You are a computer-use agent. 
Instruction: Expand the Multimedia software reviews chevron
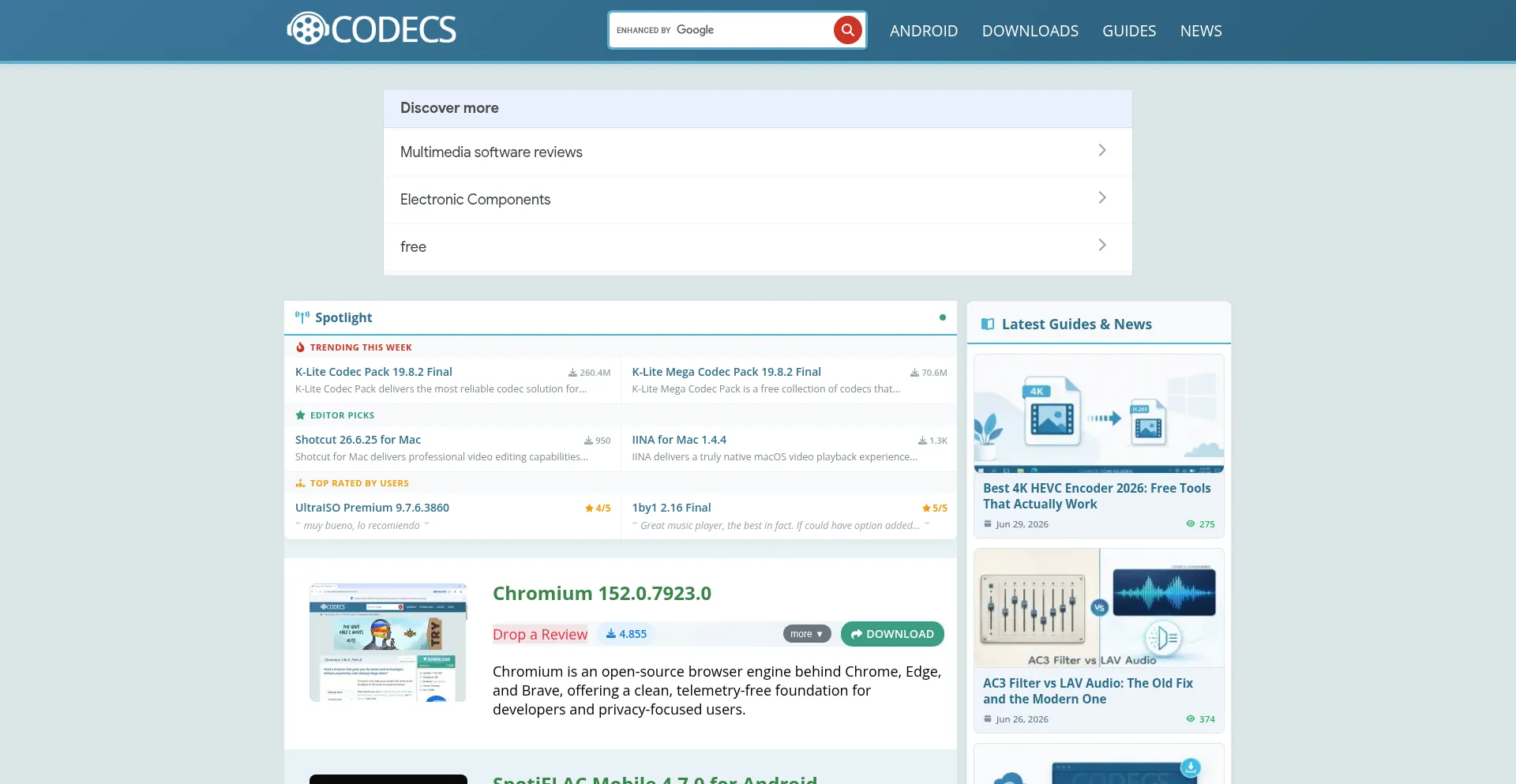1102,151
